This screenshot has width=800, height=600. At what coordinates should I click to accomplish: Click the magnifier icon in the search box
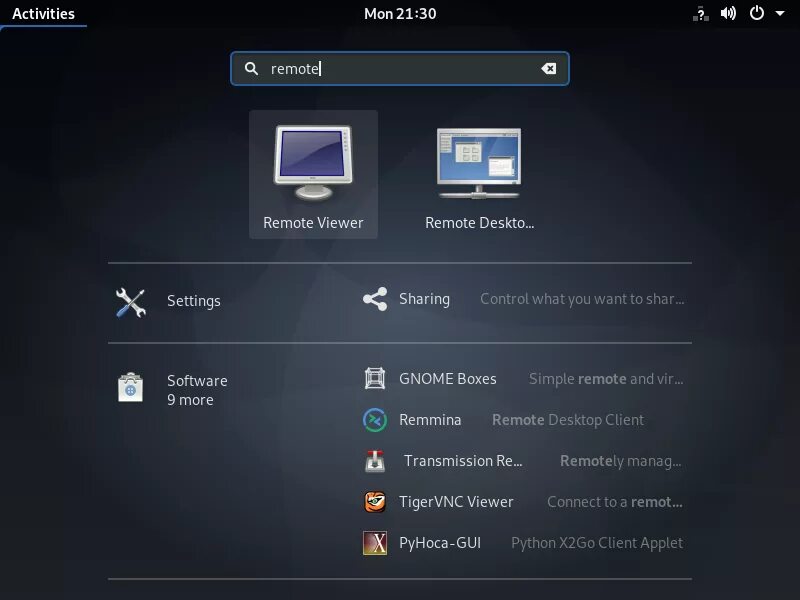pyautogui.click(x=251, y=68)
